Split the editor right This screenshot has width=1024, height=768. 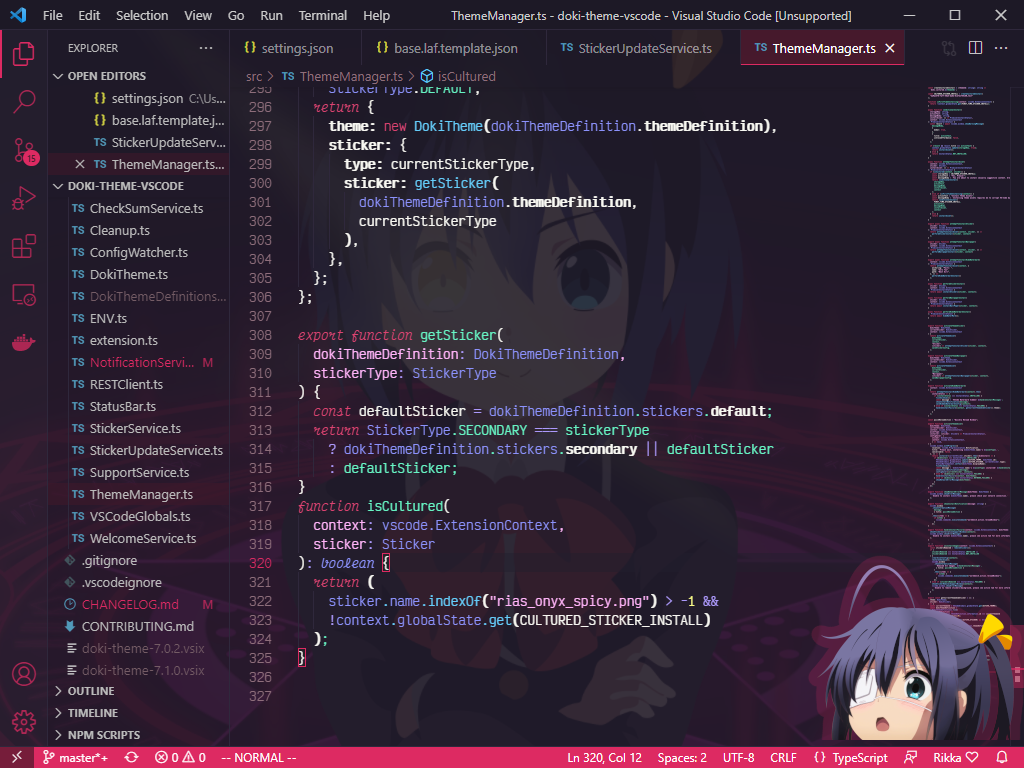pos(975,48)
